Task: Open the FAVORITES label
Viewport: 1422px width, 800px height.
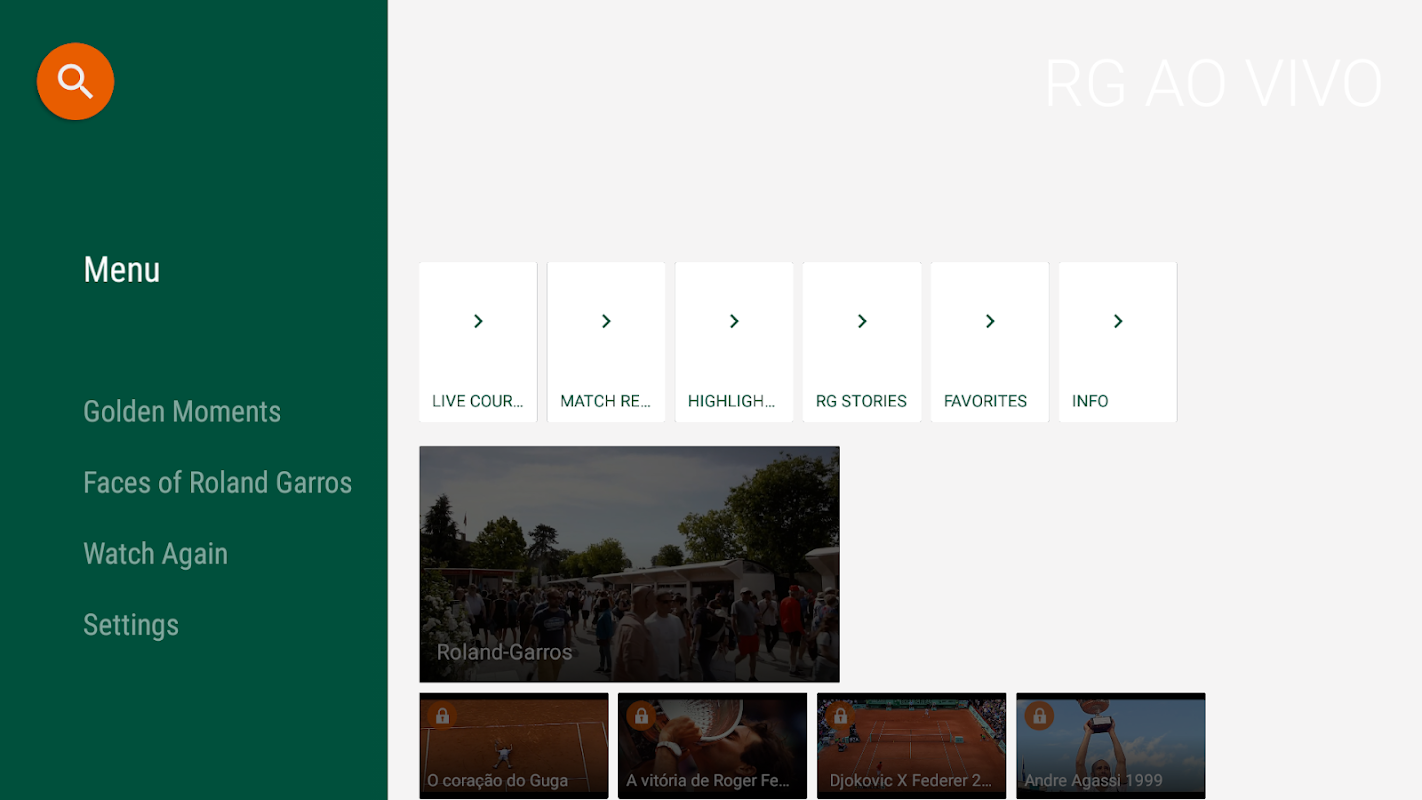Action: click(985, 401)
